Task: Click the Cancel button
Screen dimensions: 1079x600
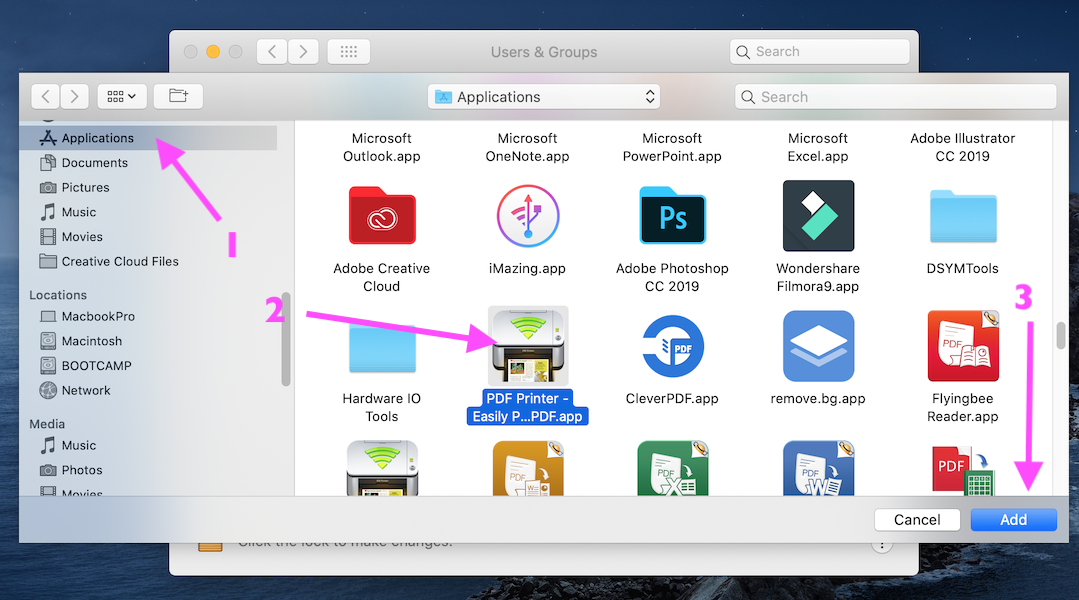Action: click(917, 519)
